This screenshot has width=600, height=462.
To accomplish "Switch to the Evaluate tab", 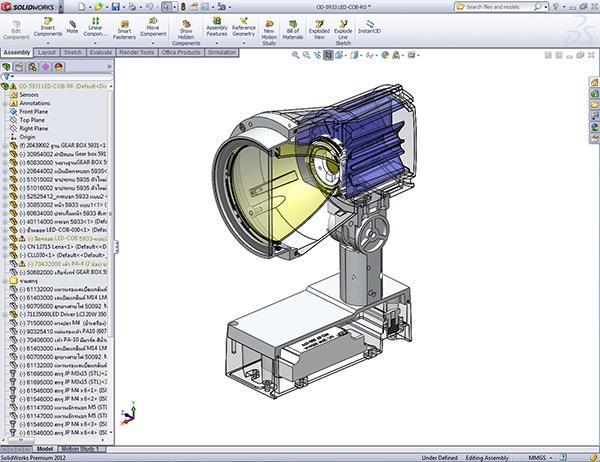I will 101,52.
